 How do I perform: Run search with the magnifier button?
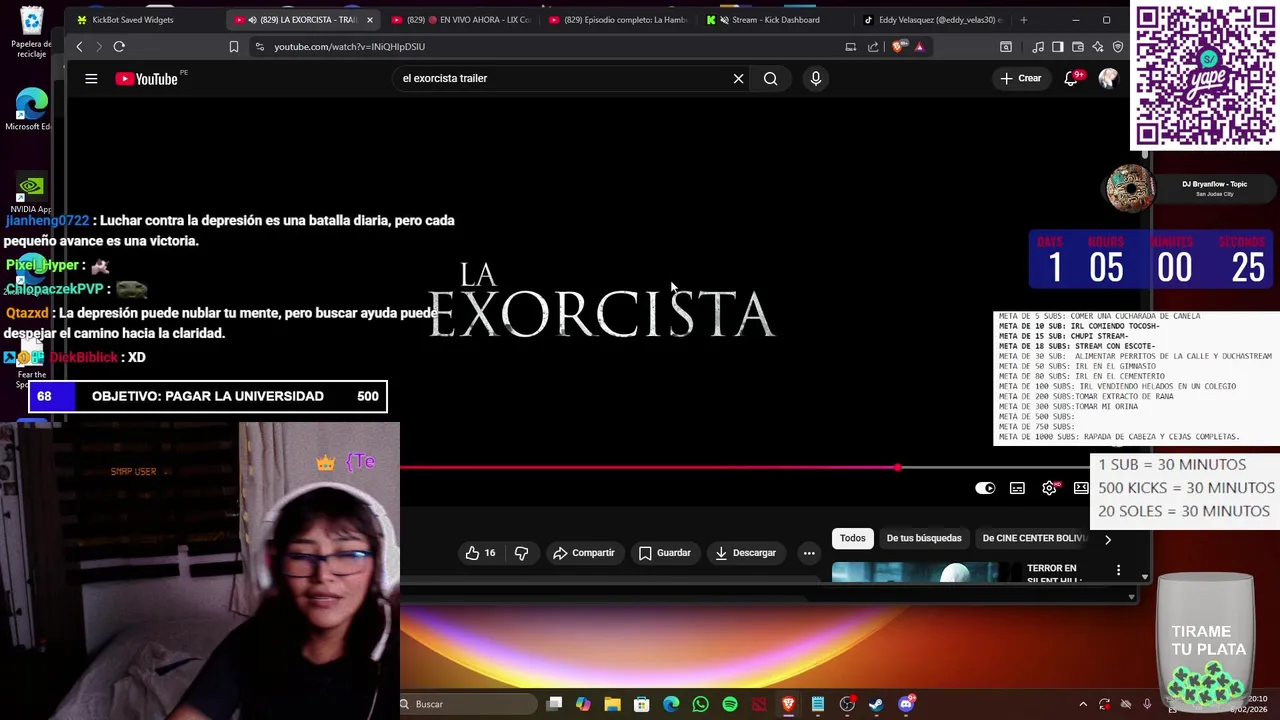[x=770, y=78]
